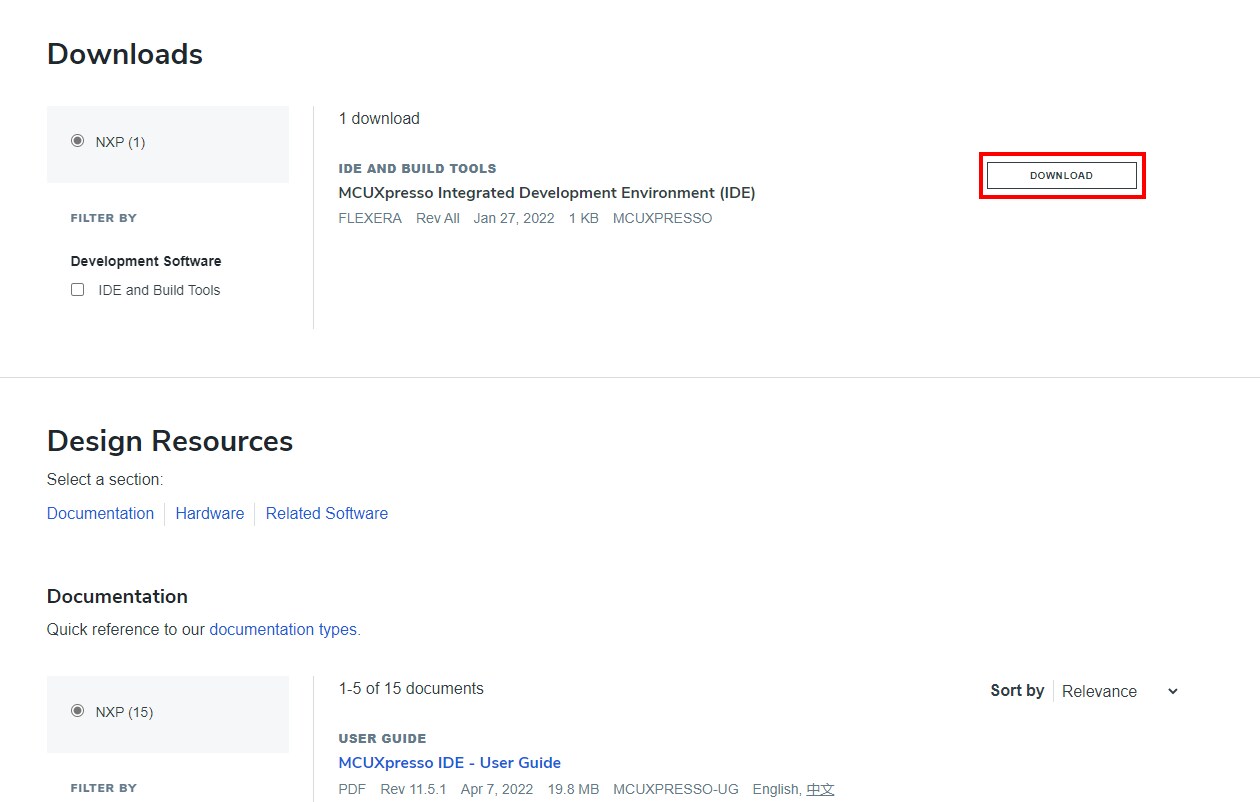This screenshot has width=1260, height=802.
Task: Click the chevron arrow next to Relevance
Action: (x=1173, y=691)
